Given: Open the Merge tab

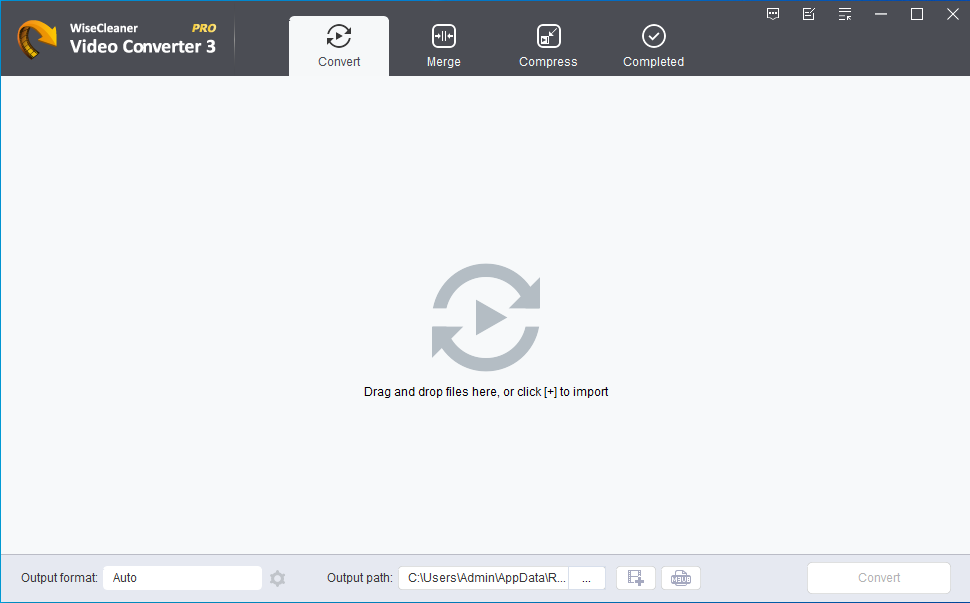Looking at the screenshot, I should click(x=444, y=46).
